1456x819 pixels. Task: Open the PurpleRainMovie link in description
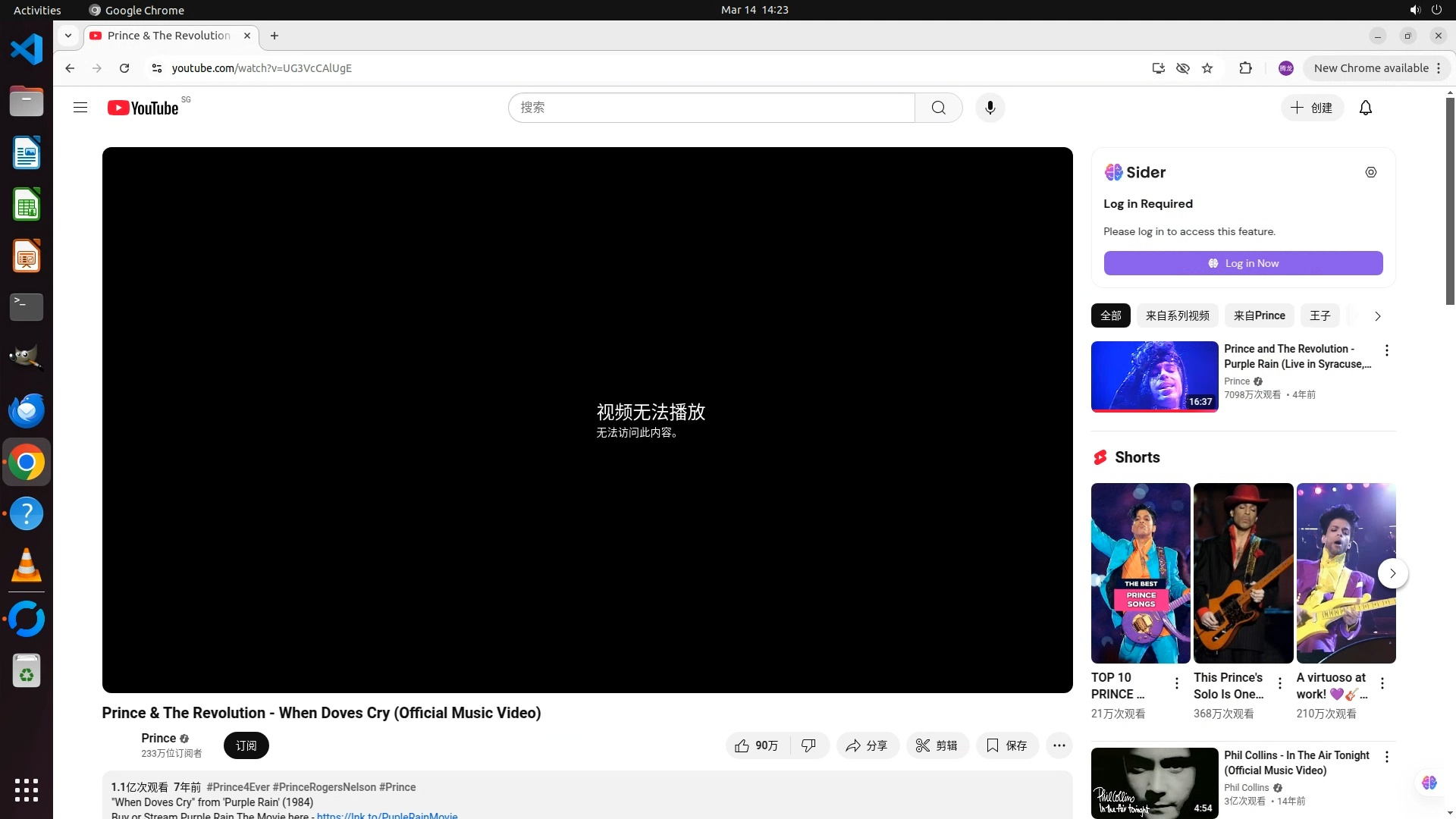point(387,815)
